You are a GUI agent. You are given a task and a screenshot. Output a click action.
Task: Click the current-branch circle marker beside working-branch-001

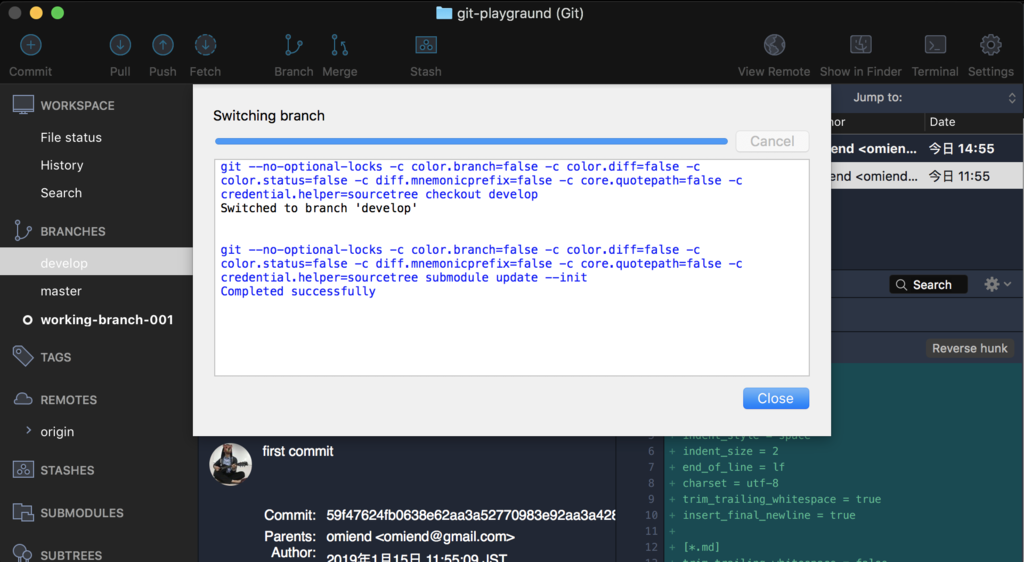coord(27,320)
